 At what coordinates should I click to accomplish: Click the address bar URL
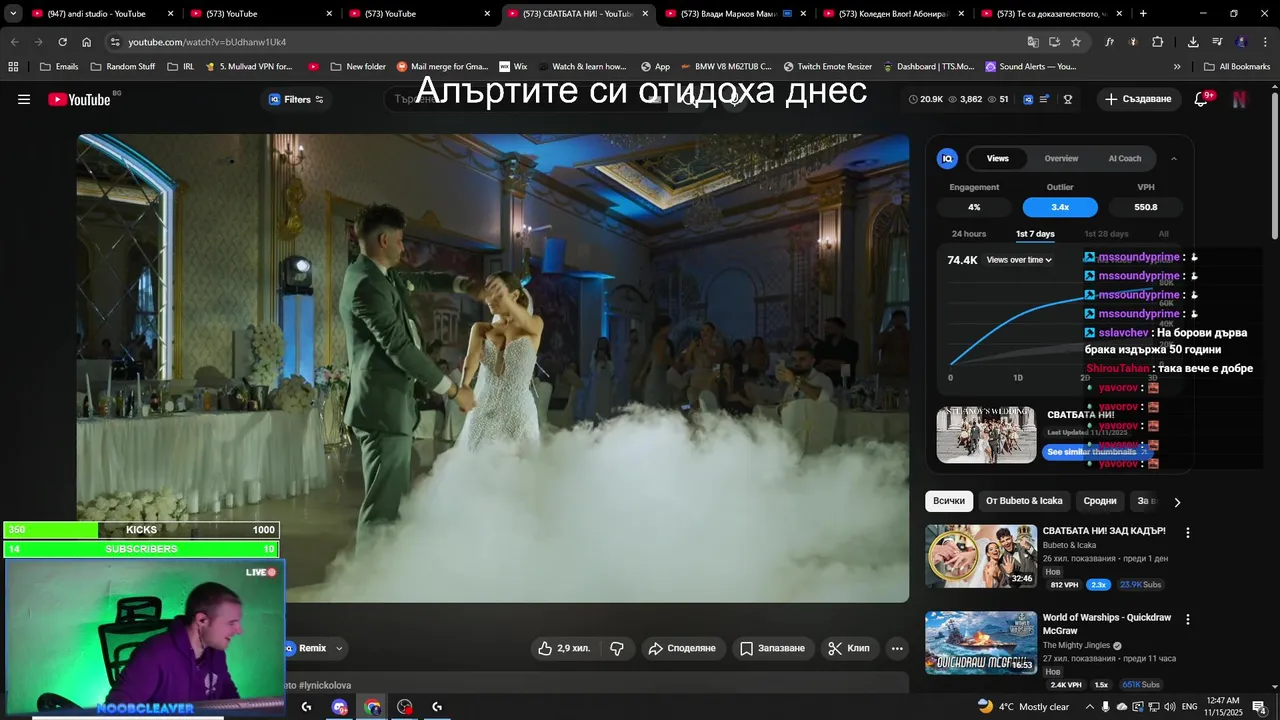click(207, 42)
